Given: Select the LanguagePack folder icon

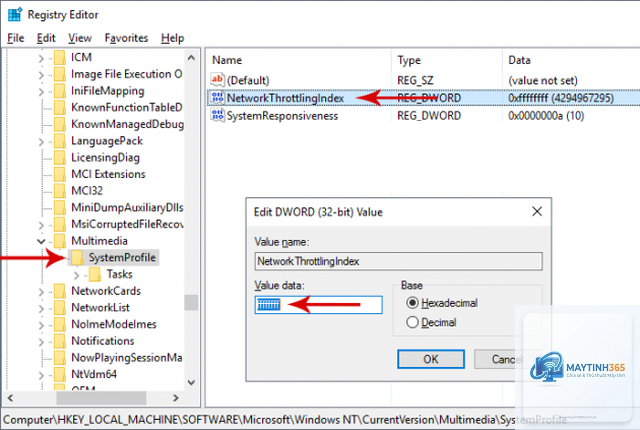Looking at the screenshot, I should coord(60,141).
